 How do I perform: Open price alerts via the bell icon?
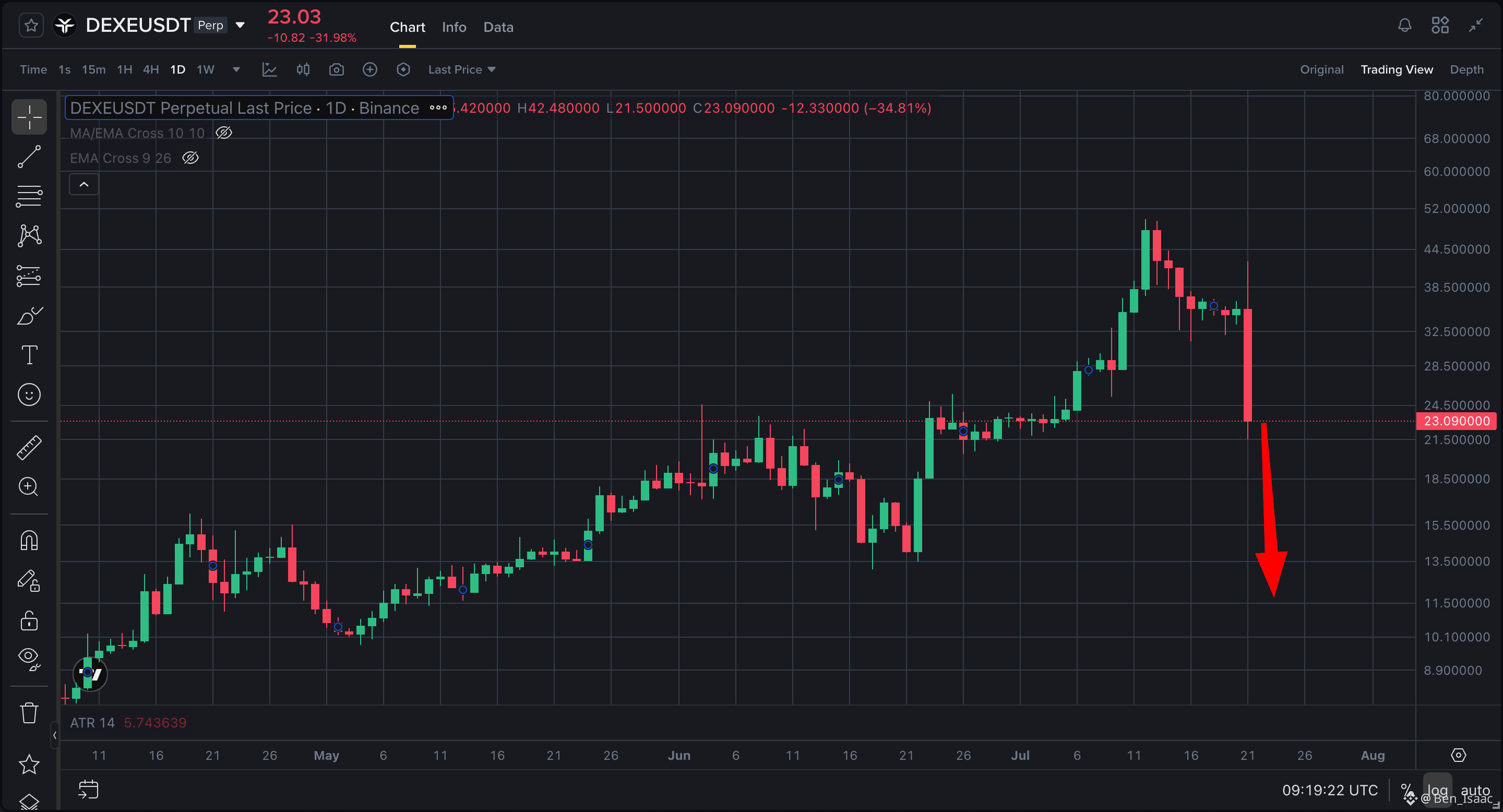tap(1404, 25)
